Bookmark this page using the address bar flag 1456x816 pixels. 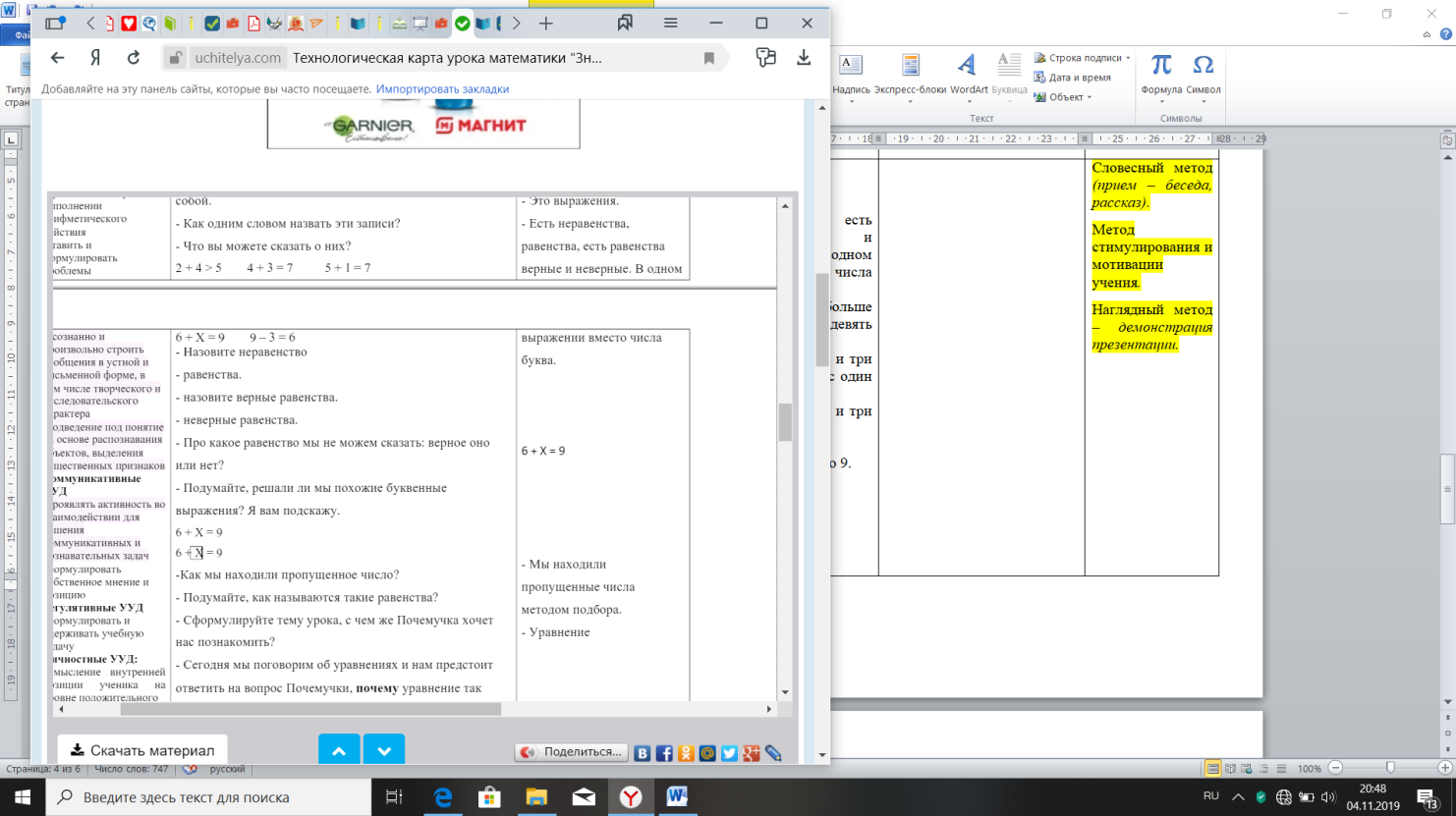(x=708, y=58)
